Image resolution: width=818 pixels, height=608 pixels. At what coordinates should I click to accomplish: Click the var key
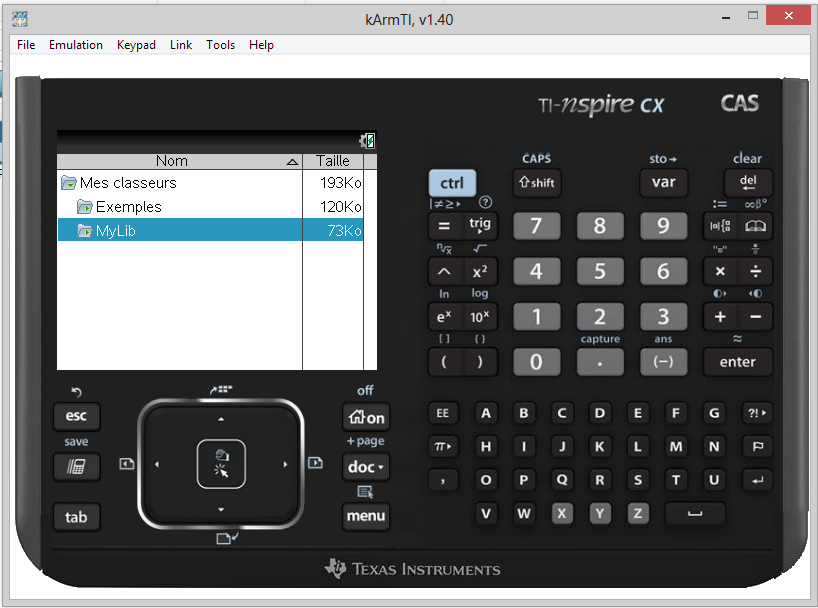click(663, 182)
